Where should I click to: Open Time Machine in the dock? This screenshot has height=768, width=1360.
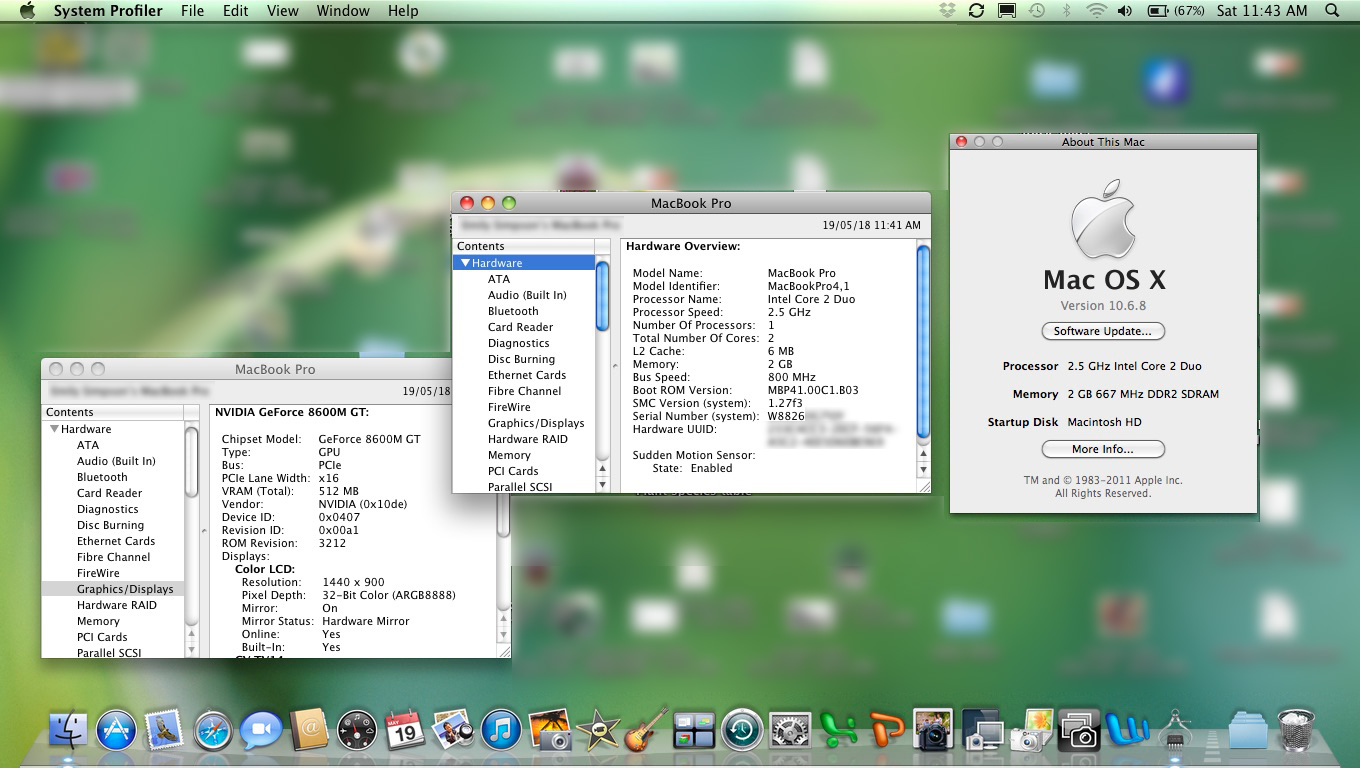click(x=742, y=730)
